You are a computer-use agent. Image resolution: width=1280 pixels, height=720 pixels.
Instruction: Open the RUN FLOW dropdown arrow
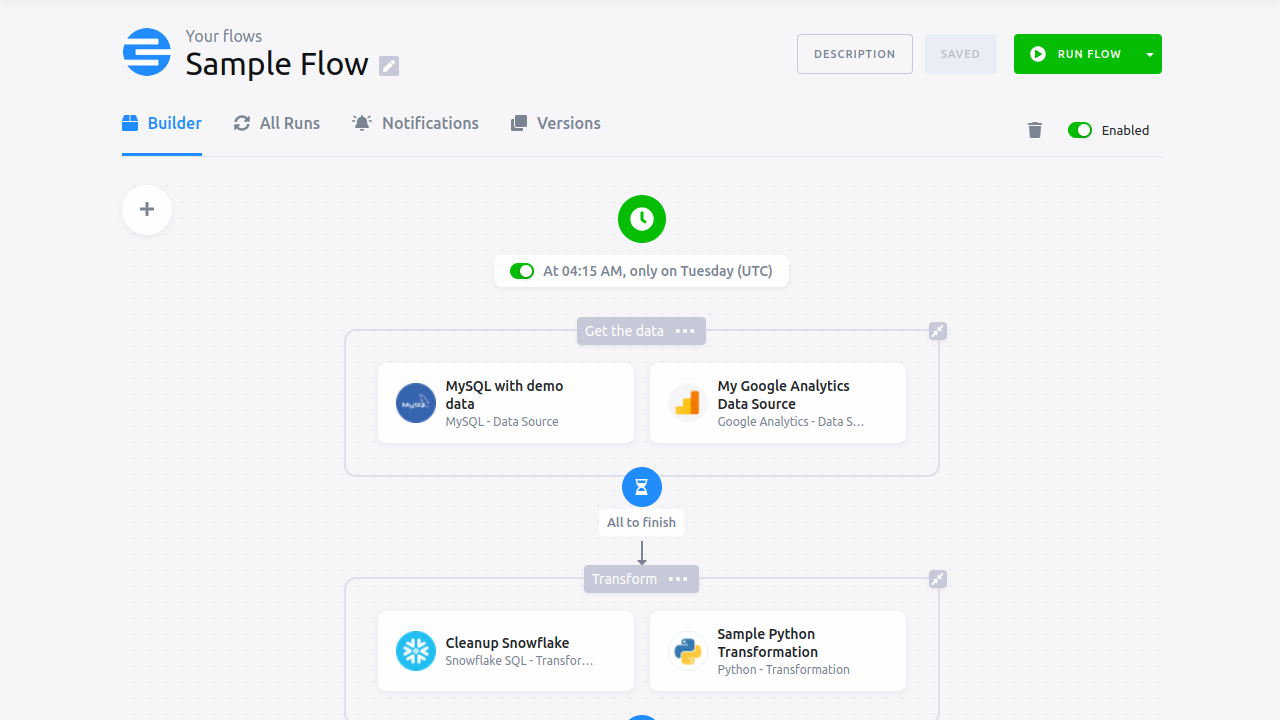(x=1149, y=54)
